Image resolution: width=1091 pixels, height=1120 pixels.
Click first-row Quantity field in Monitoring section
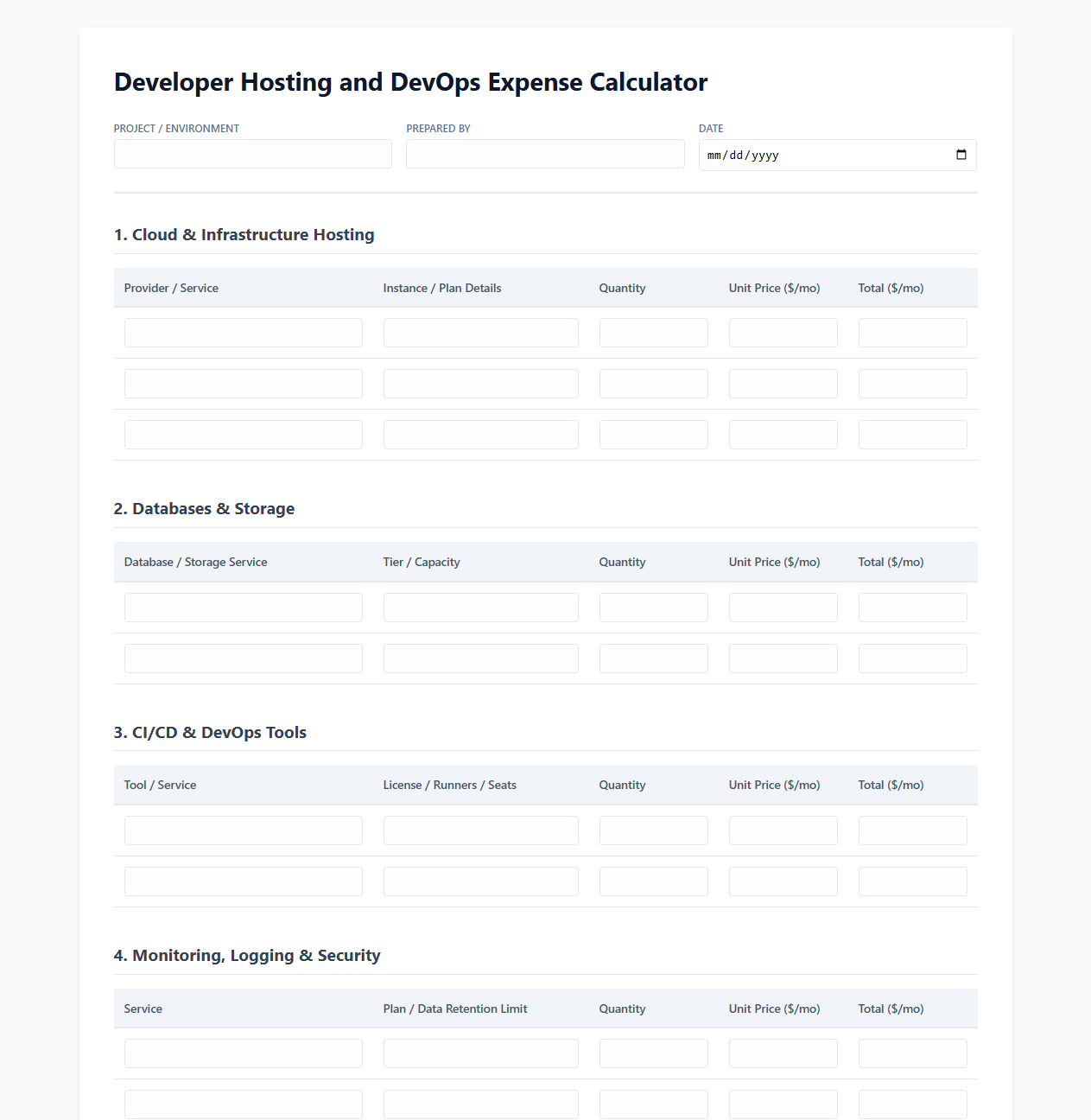654,1053
